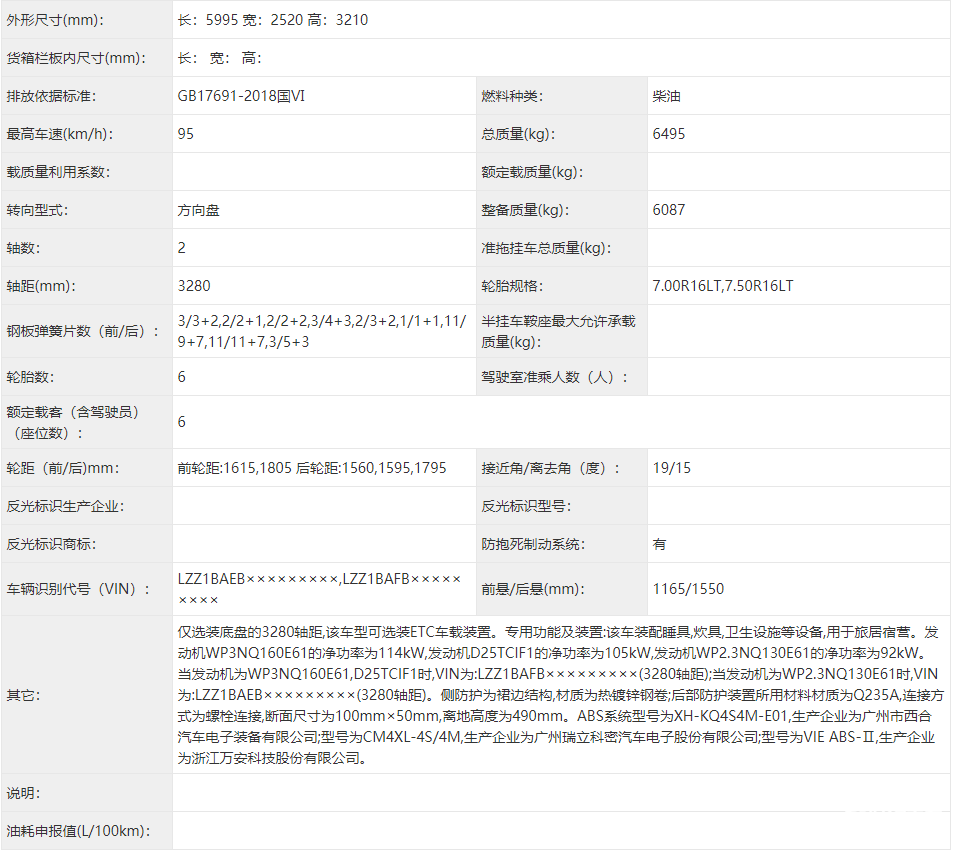Select VIN value starting LZZ1BAEB

pos(319,589)
